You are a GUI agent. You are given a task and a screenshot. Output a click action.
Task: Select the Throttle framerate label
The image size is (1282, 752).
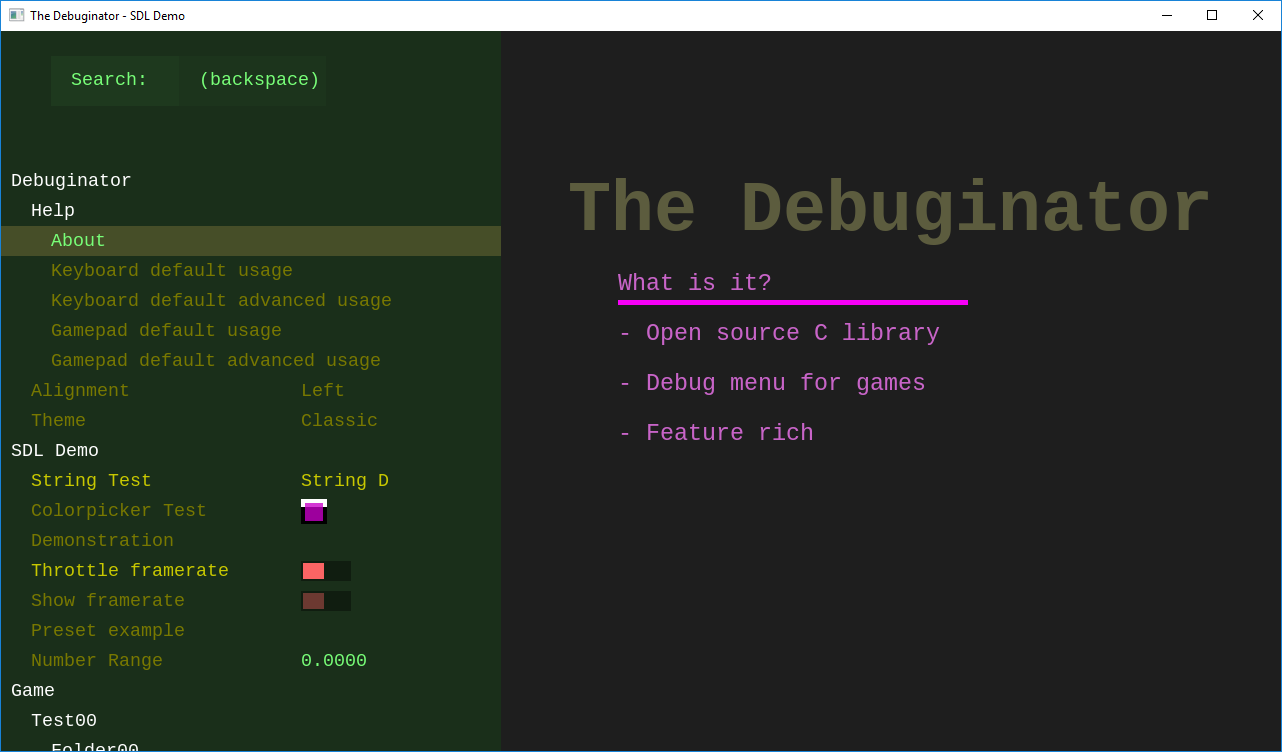tap(130, 571)
